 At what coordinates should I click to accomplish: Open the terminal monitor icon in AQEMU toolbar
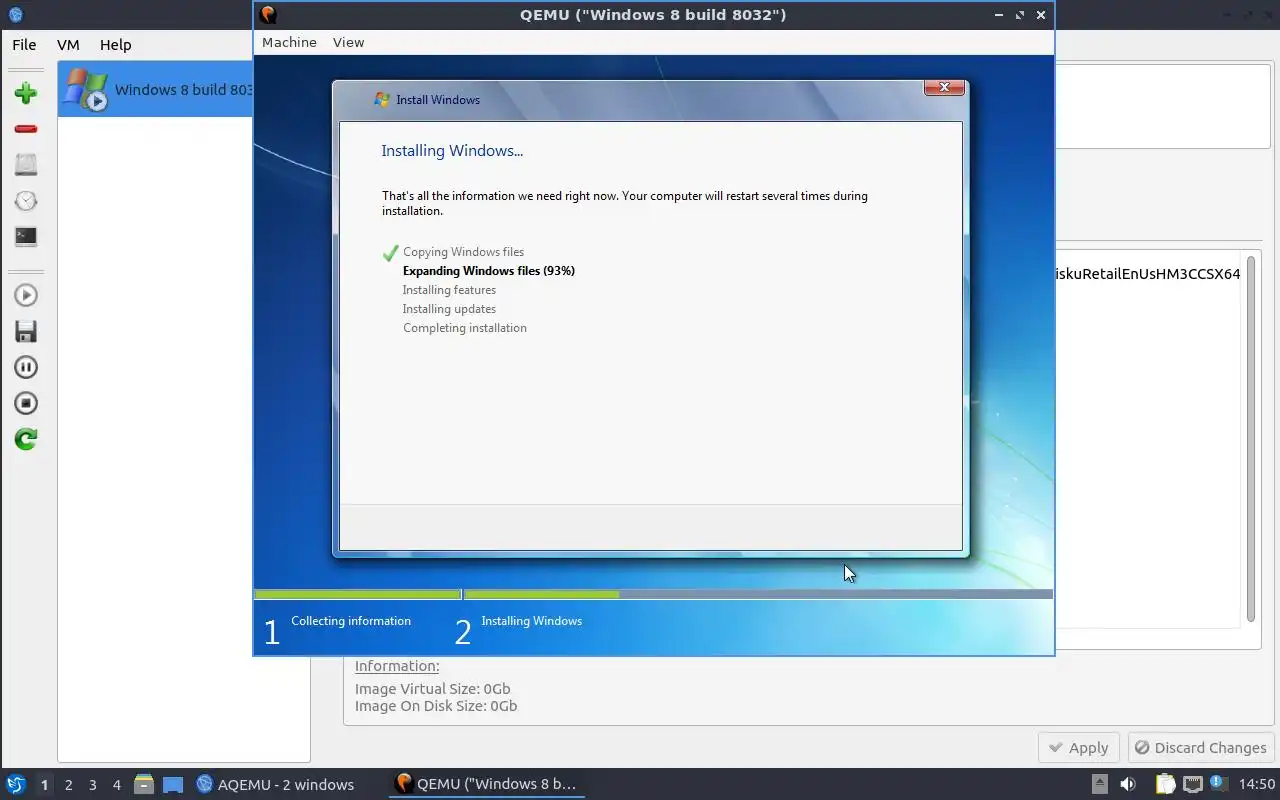click(26, 237)
